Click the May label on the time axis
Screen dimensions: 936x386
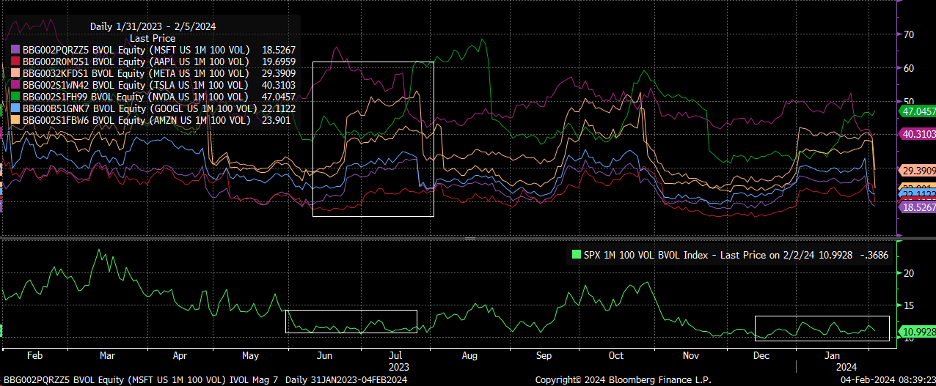pyautogui.click(x=251, y=356)
